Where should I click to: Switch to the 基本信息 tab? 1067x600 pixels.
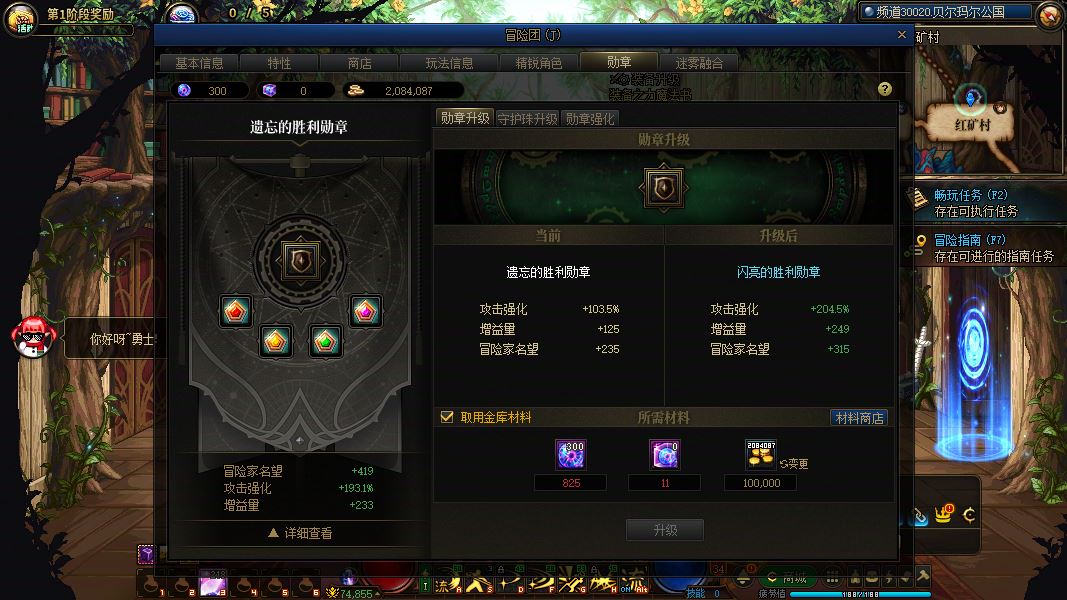(x=199, y=63)
